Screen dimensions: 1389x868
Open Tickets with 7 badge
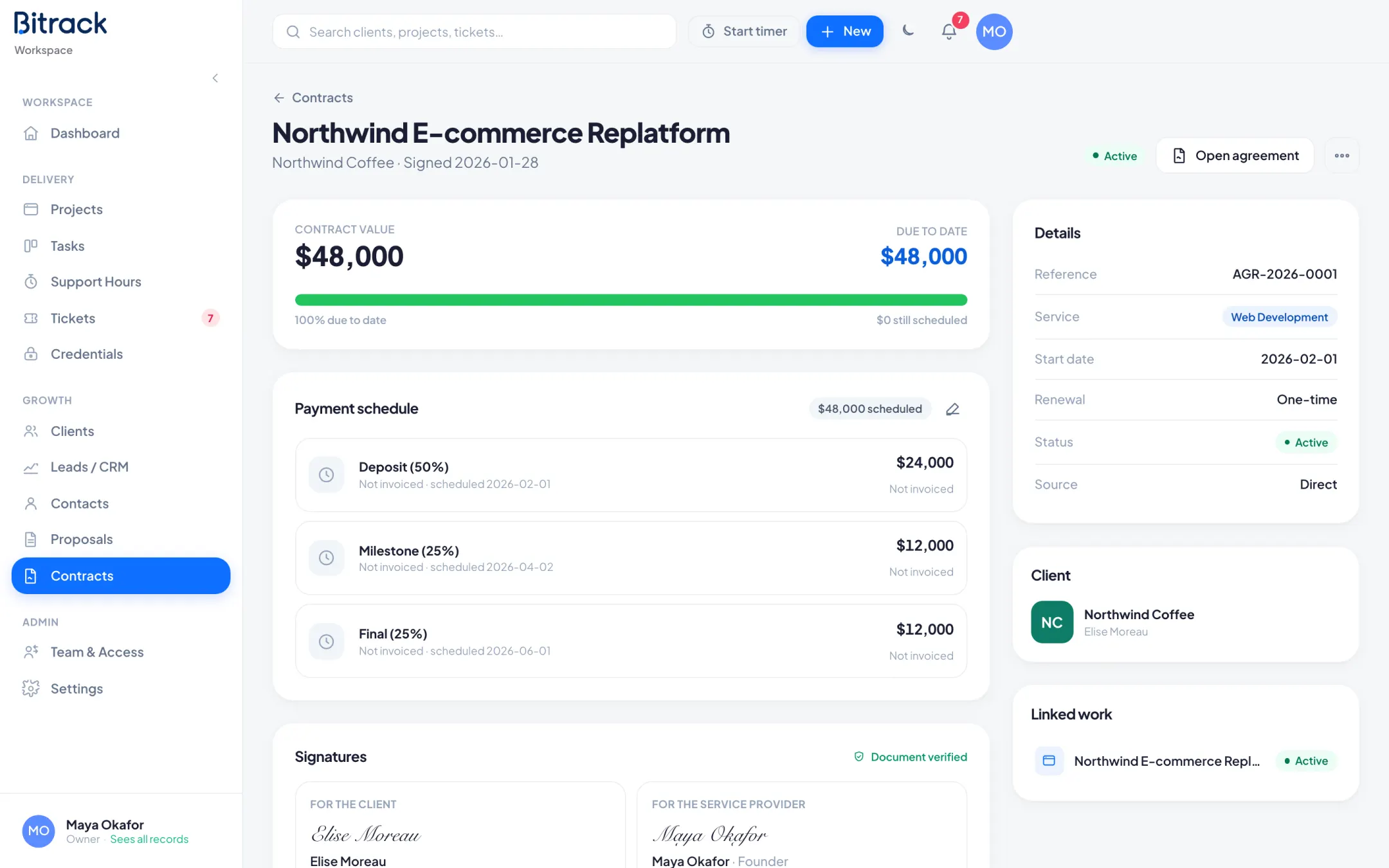point(121,318)
